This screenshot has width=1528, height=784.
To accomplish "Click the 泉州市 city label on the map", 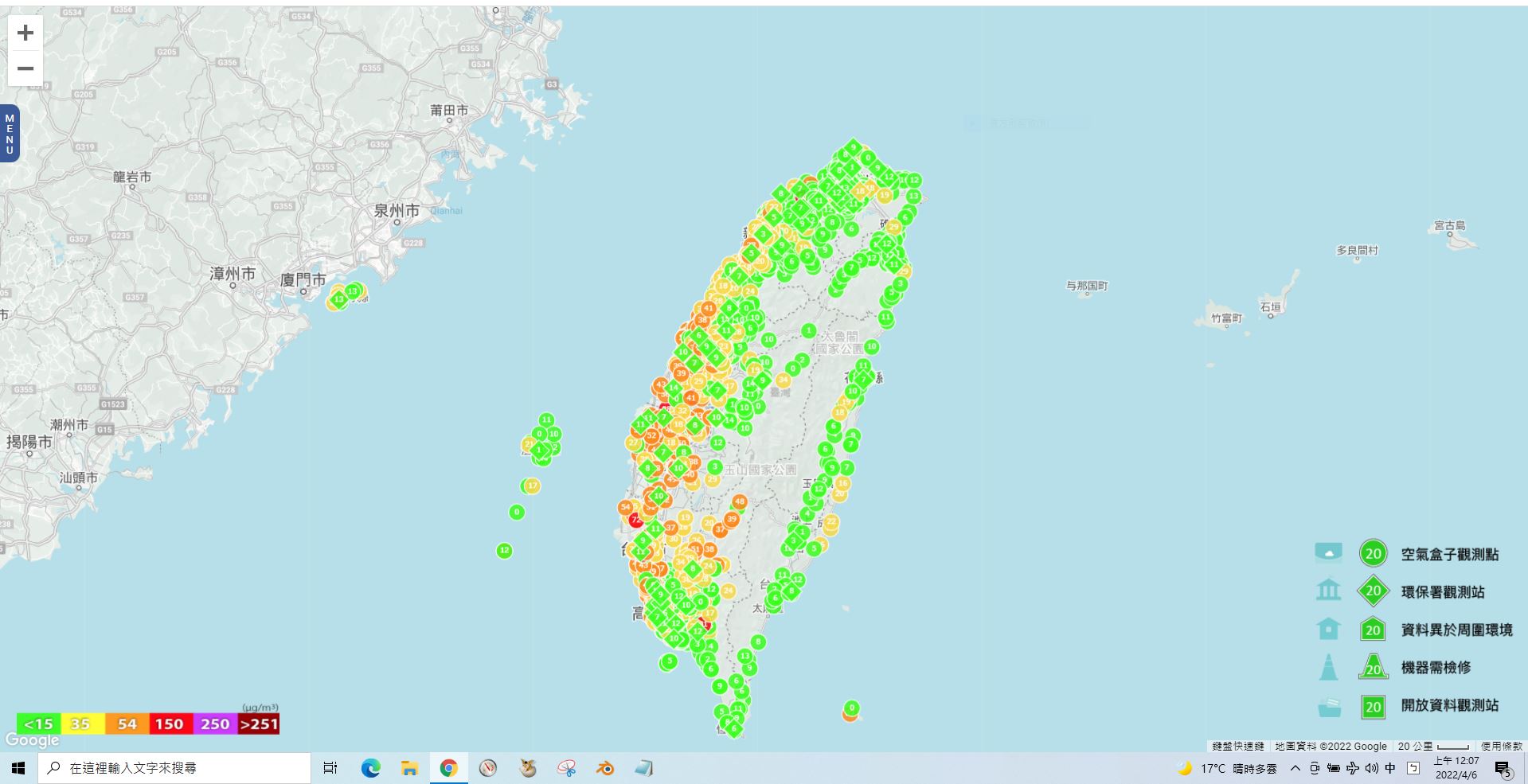I will click(397, 211).
